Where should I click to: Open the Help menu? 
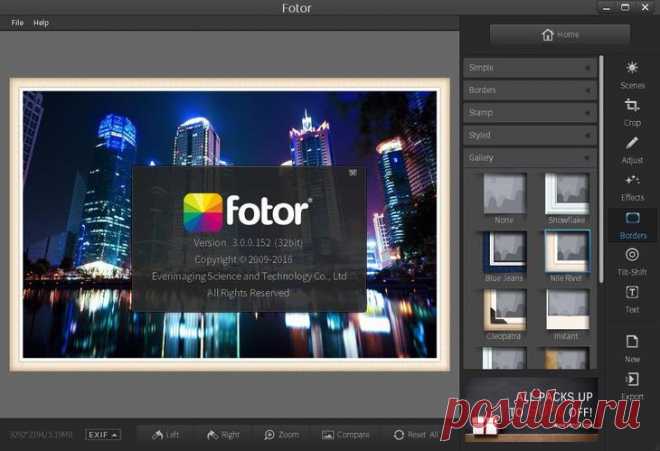click(x=41, y=23)
